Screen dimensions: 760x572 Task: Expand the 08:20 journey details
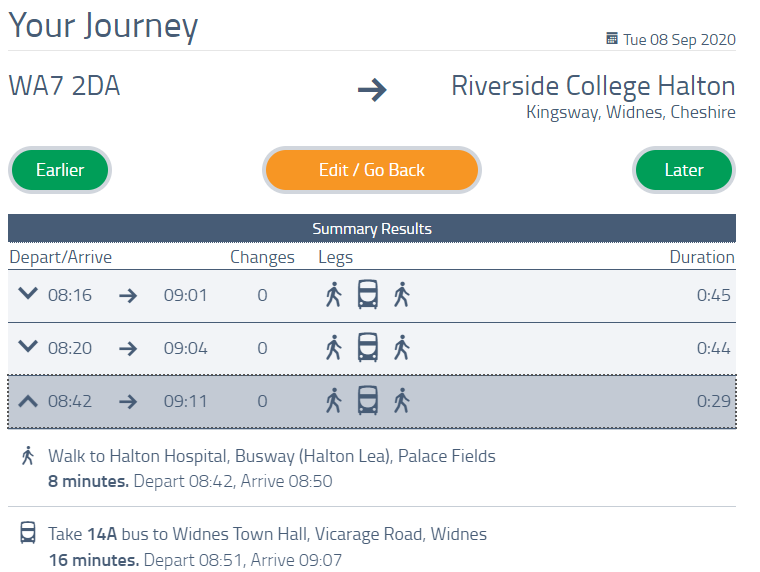pos(28,347)
